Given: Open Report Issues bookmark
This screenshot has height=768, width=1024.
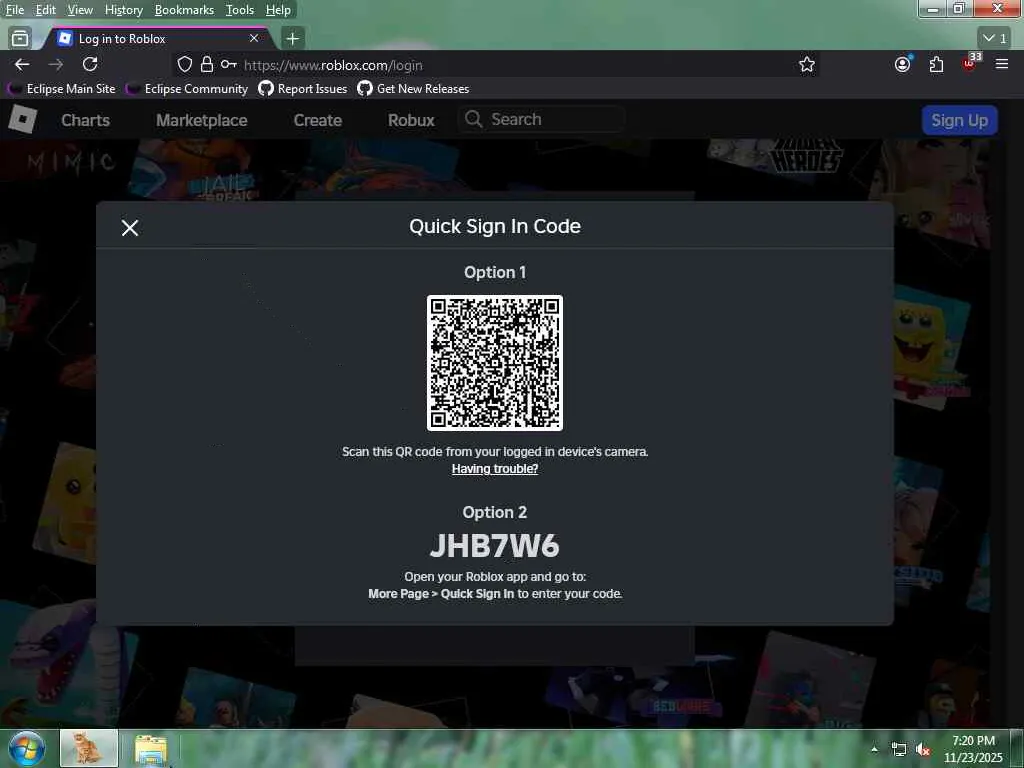Looking at the screenshot, I should click(x=303, y=89).
